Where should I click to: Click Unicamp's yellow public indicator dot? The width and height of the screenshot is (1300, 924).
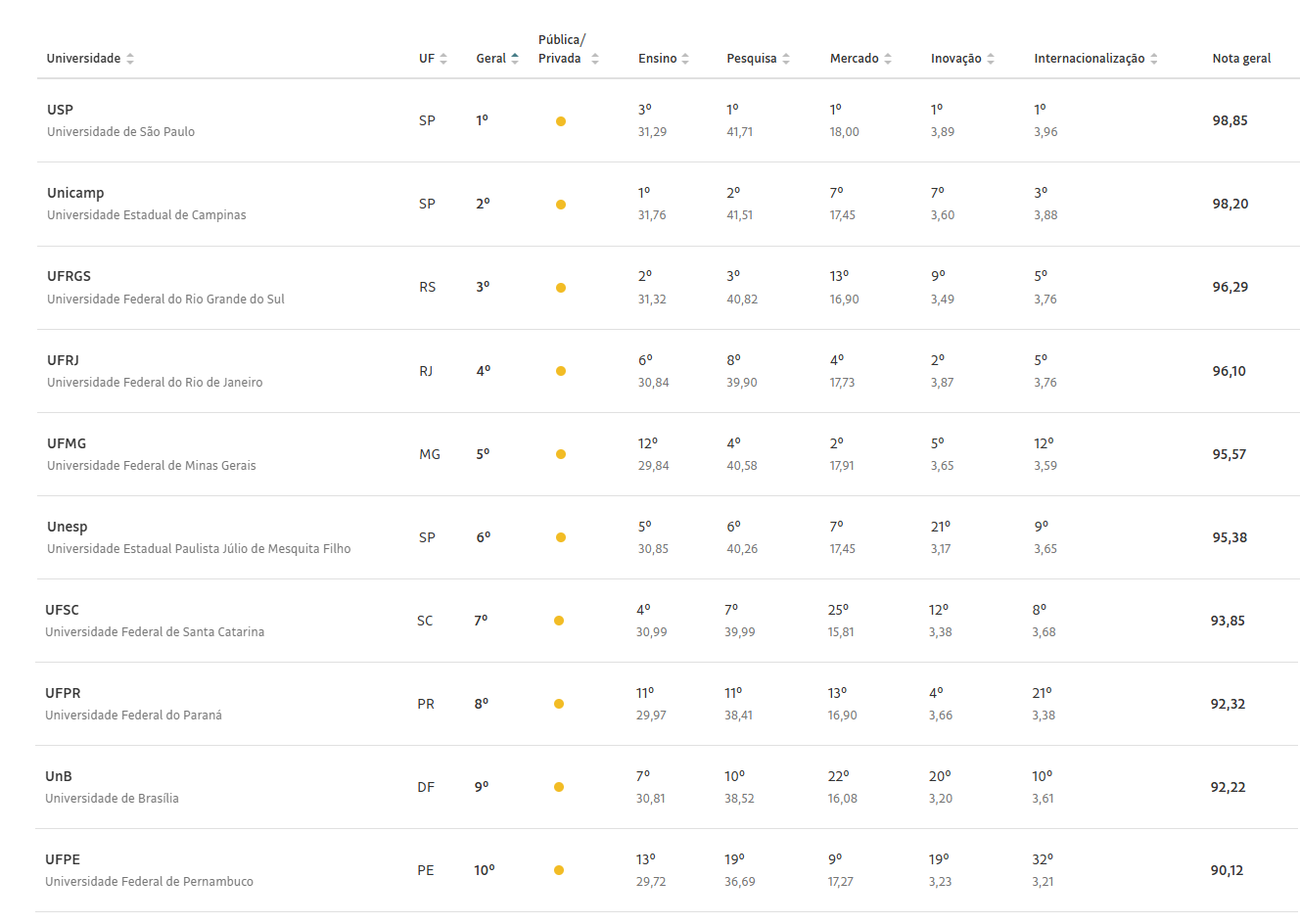click(x=561, y=205)
